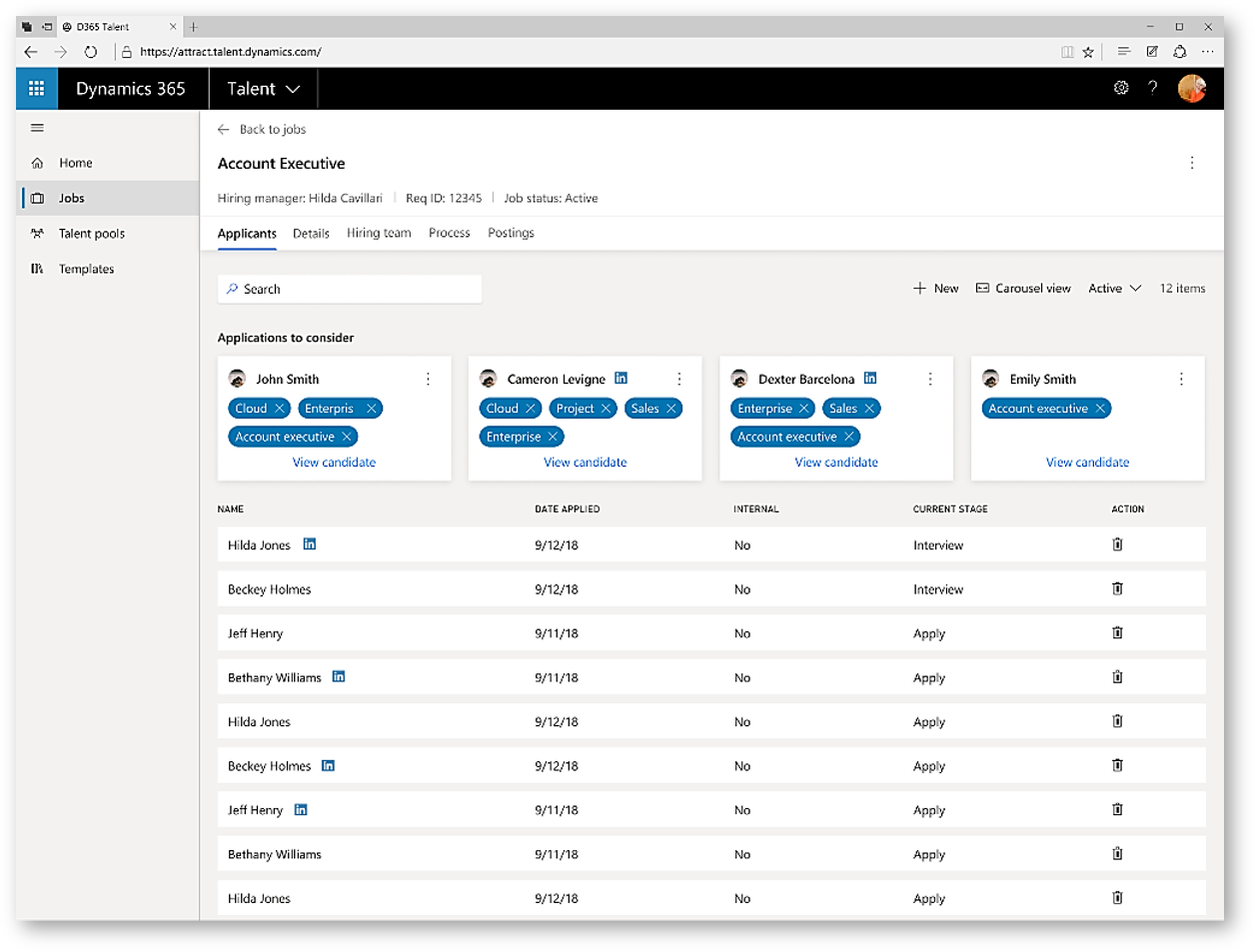Remove Sales tag from Dexter Barcelona

[869, 409]
